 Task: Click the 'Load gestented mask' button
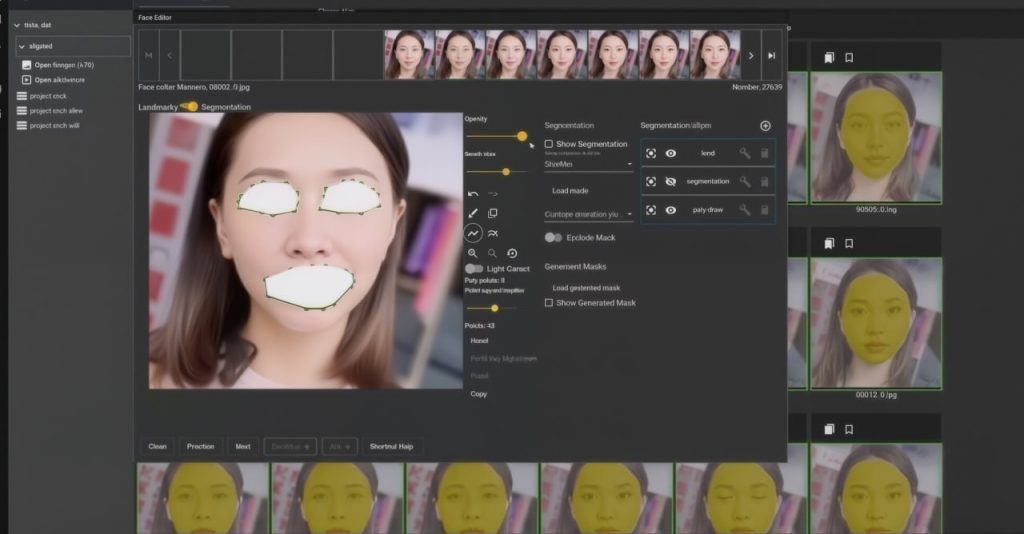point(586,287)
